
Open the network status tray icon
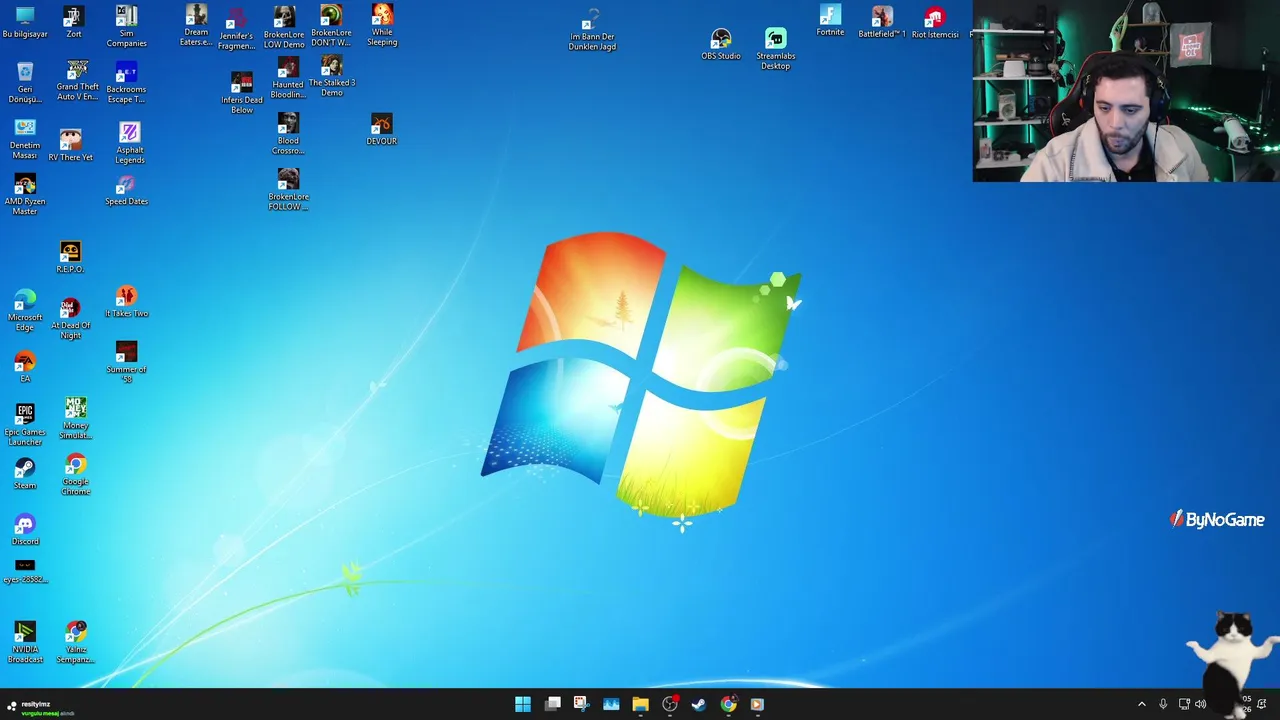(x=1184, y=704)
